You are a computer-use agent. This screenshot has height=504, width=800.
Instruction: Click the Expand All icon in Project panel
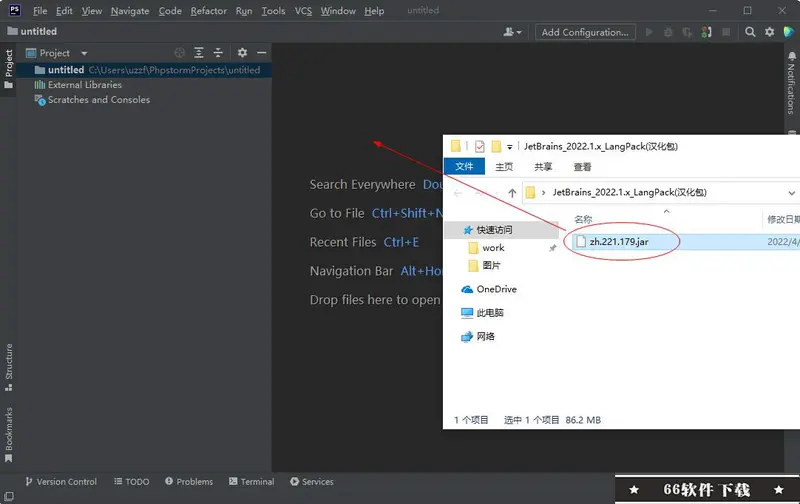(199, 53)
